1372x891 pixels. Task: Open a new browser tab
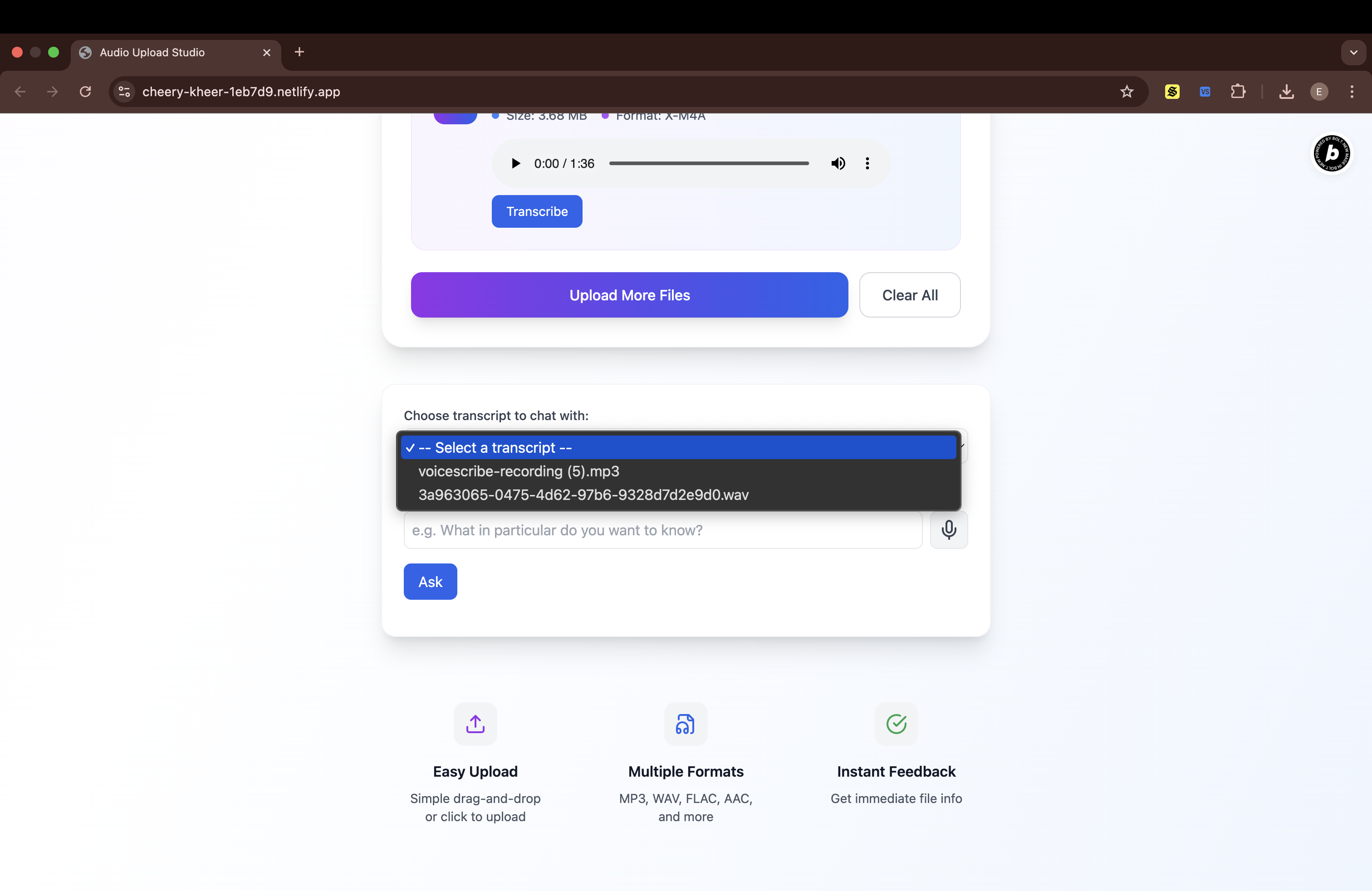(299, 53)
